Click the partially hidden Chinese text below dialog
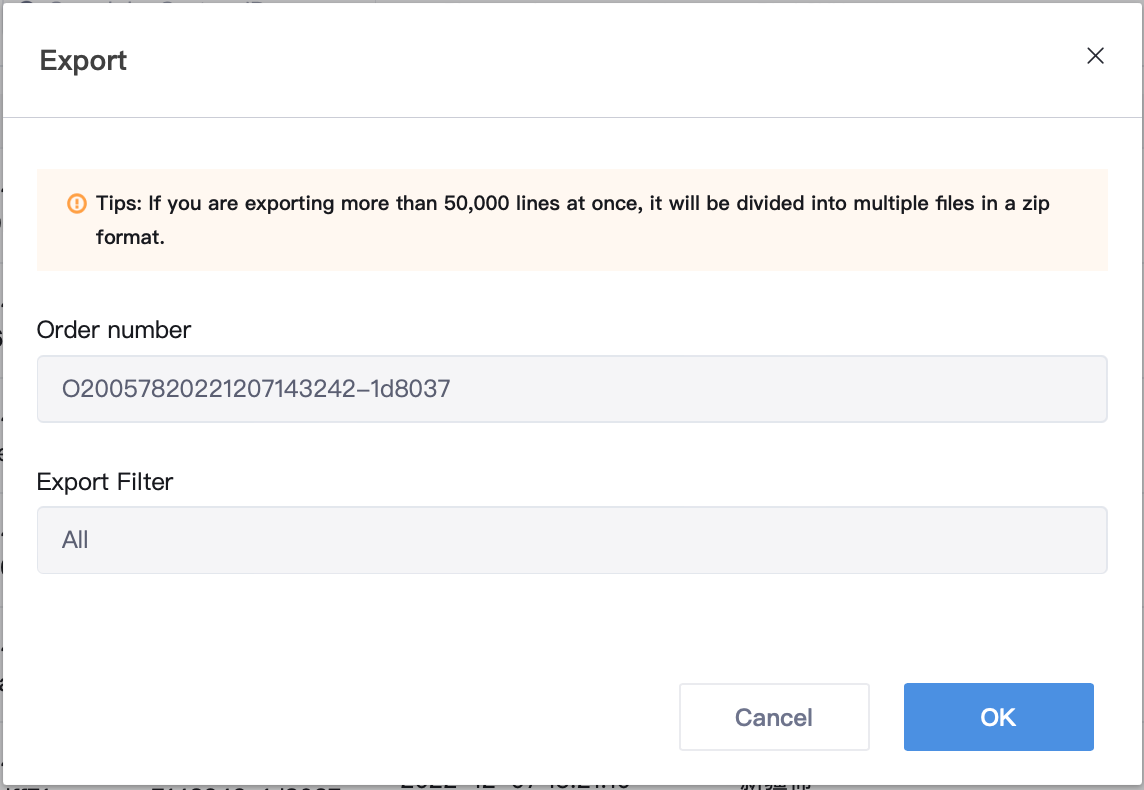The height and width of the screenshot is (790, 1144). pyautogui.click(x=776, y=784)
